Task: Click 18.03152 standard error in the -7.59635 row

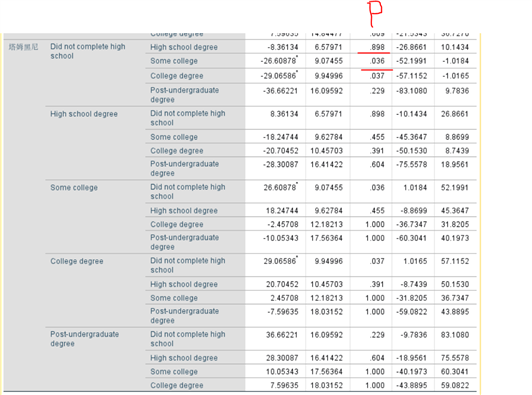Action: [x=326, y=312]
